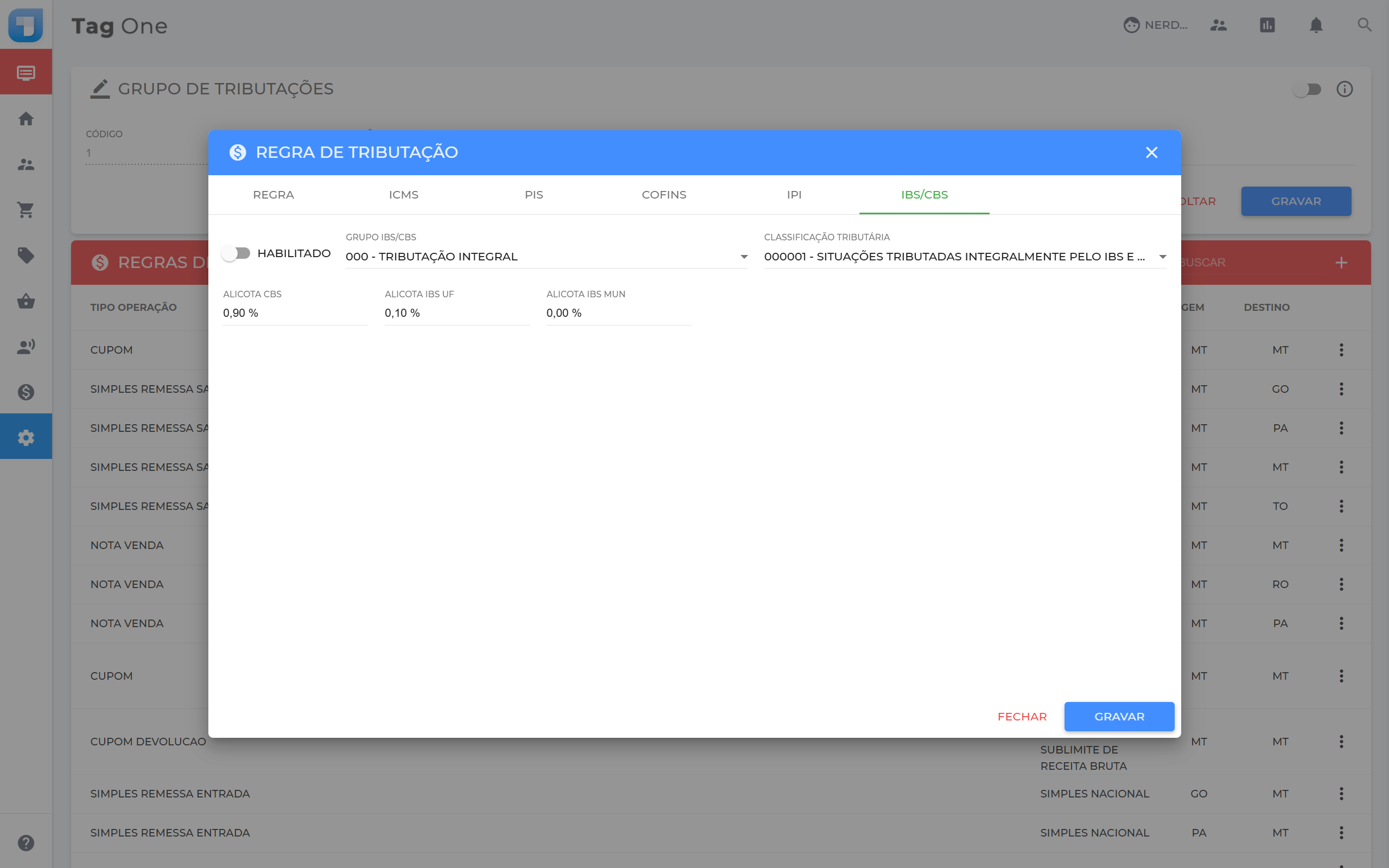Click the help question mark icon

click(26, 842)
